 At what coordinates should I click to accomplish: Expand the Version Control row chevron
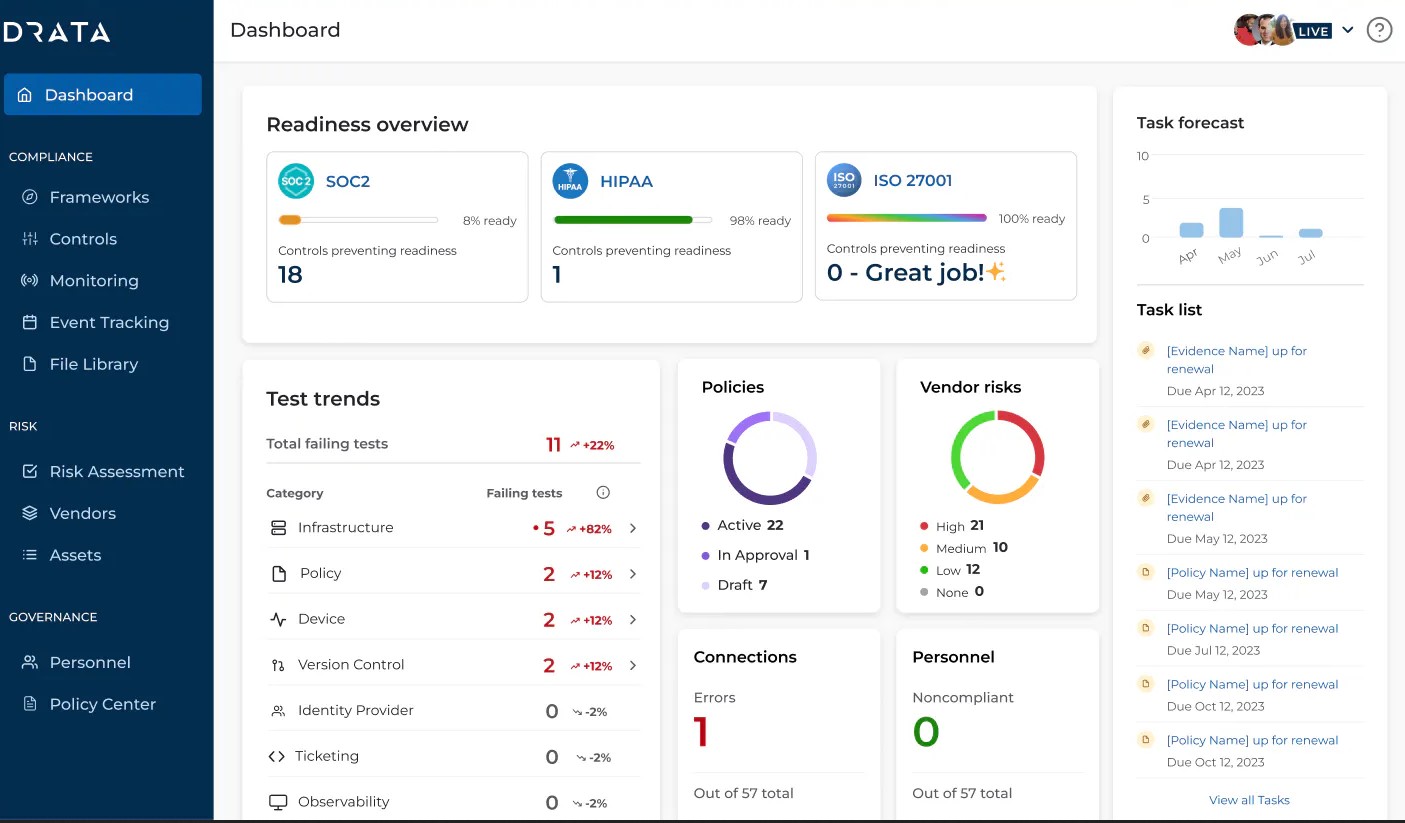[x=633, y=666]
